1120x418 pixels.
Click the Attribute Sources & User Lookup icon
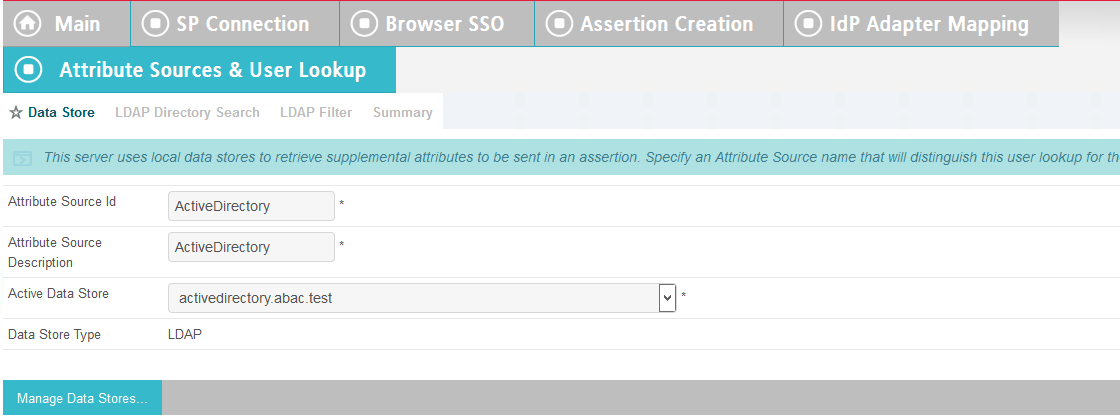point(29,70)
